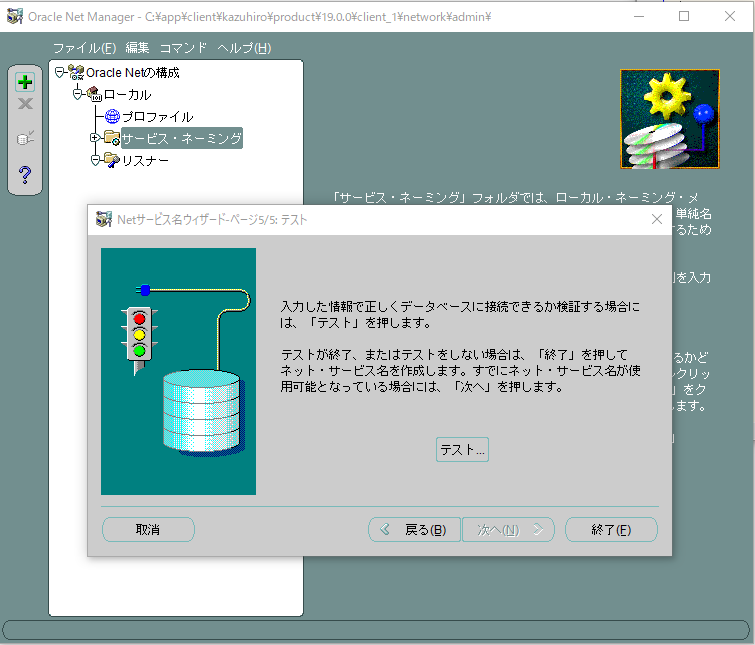Viewport: 755px width, 645px height.
Task: Go back with the 戻る(B) button
Action: (x=414, y=530)
